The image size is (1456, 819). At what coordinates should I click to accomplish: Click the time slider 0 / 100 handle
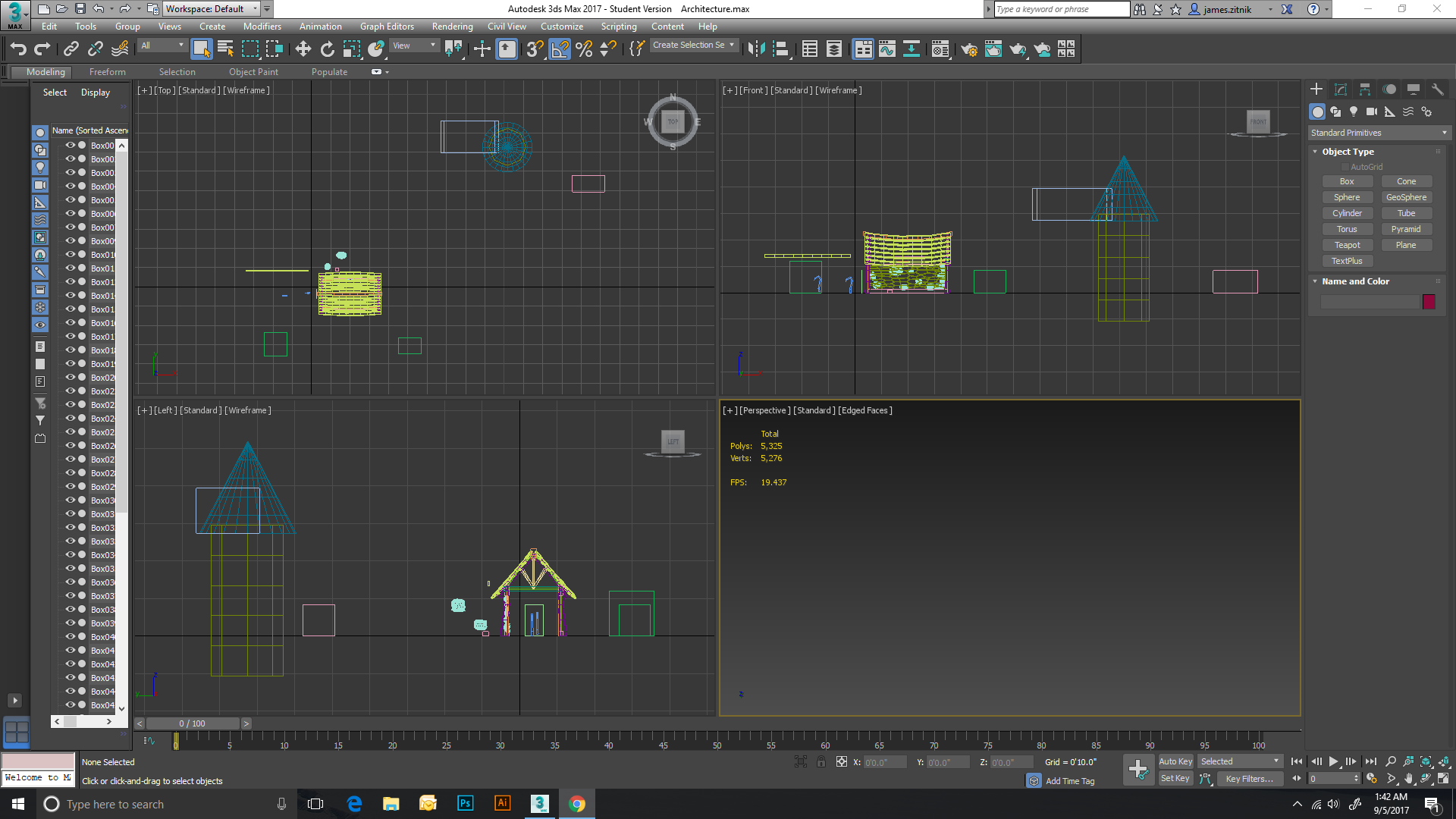tap(192, 723)
